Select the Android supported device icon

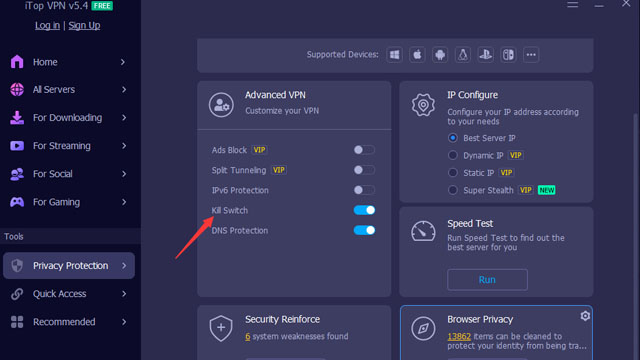point(440,55)
